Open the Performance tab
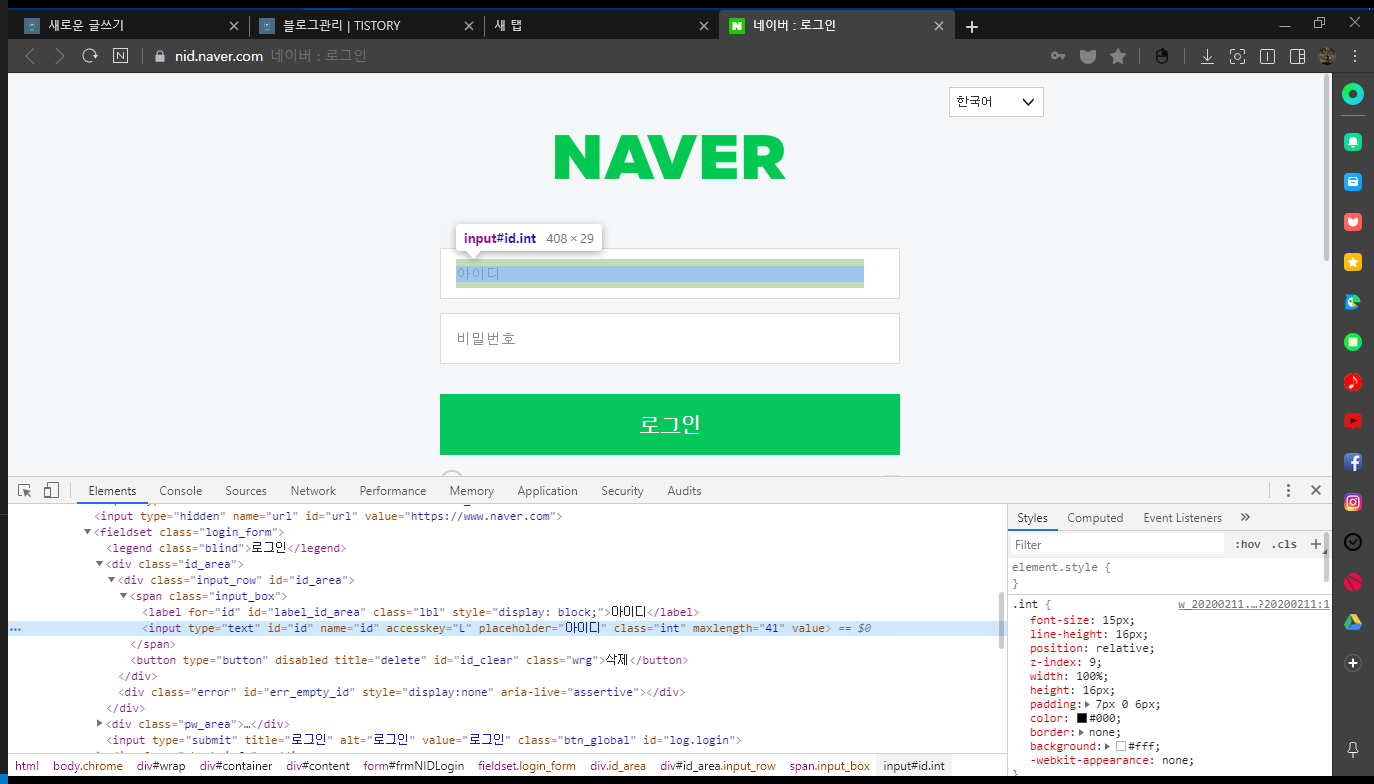This screenshot has width=1374, height=784. click(x=393, y=491)
